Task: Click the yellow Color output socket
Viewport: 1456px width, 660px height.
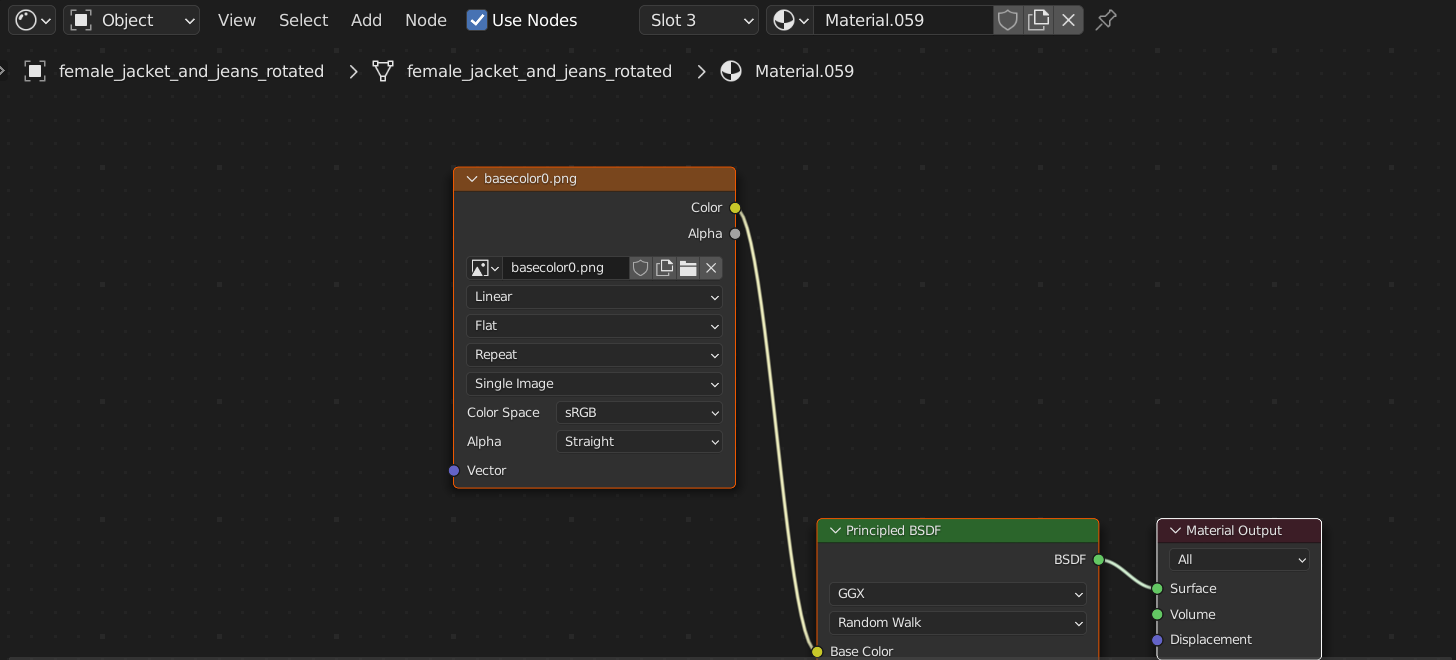Action: [735, 208]
